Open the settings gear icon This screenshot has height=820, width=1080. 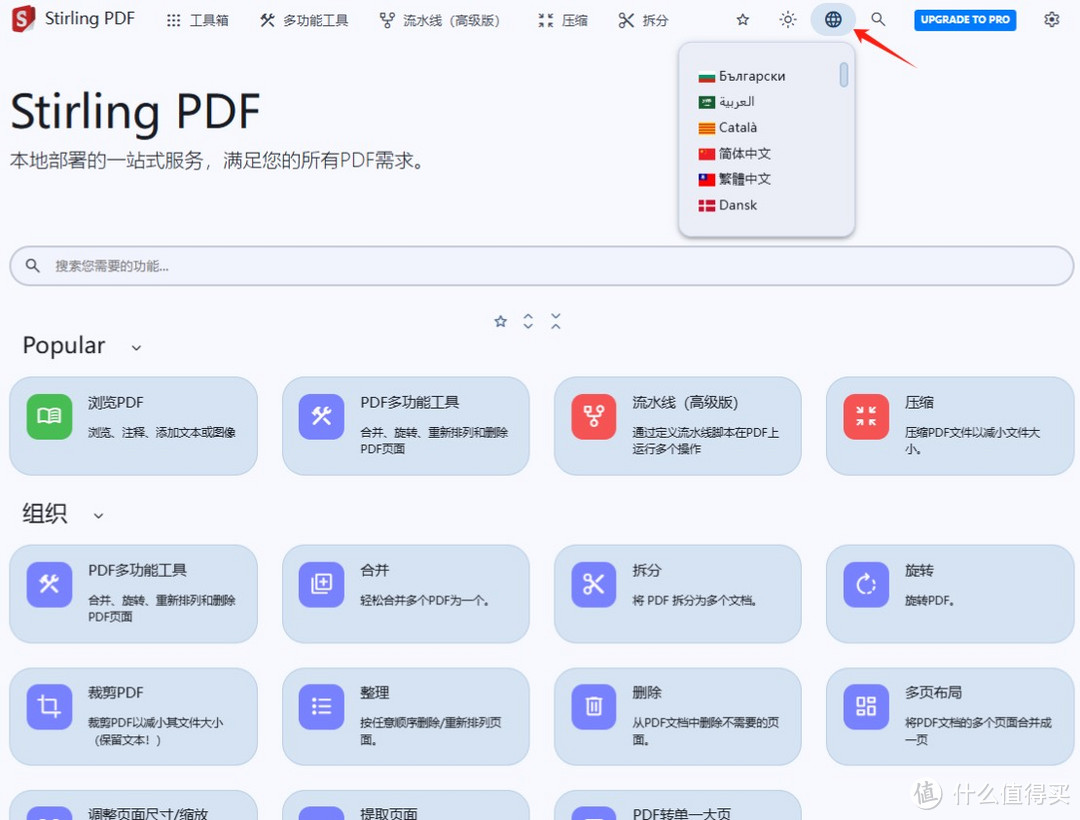(1051, 19)
